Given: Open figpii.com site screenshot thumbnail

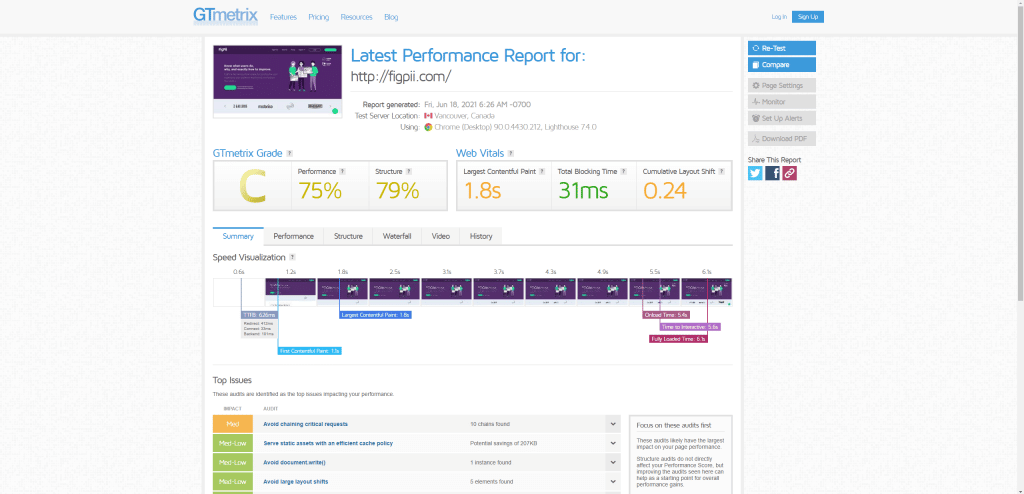Looking at the screenshot, I should (278, 82).
